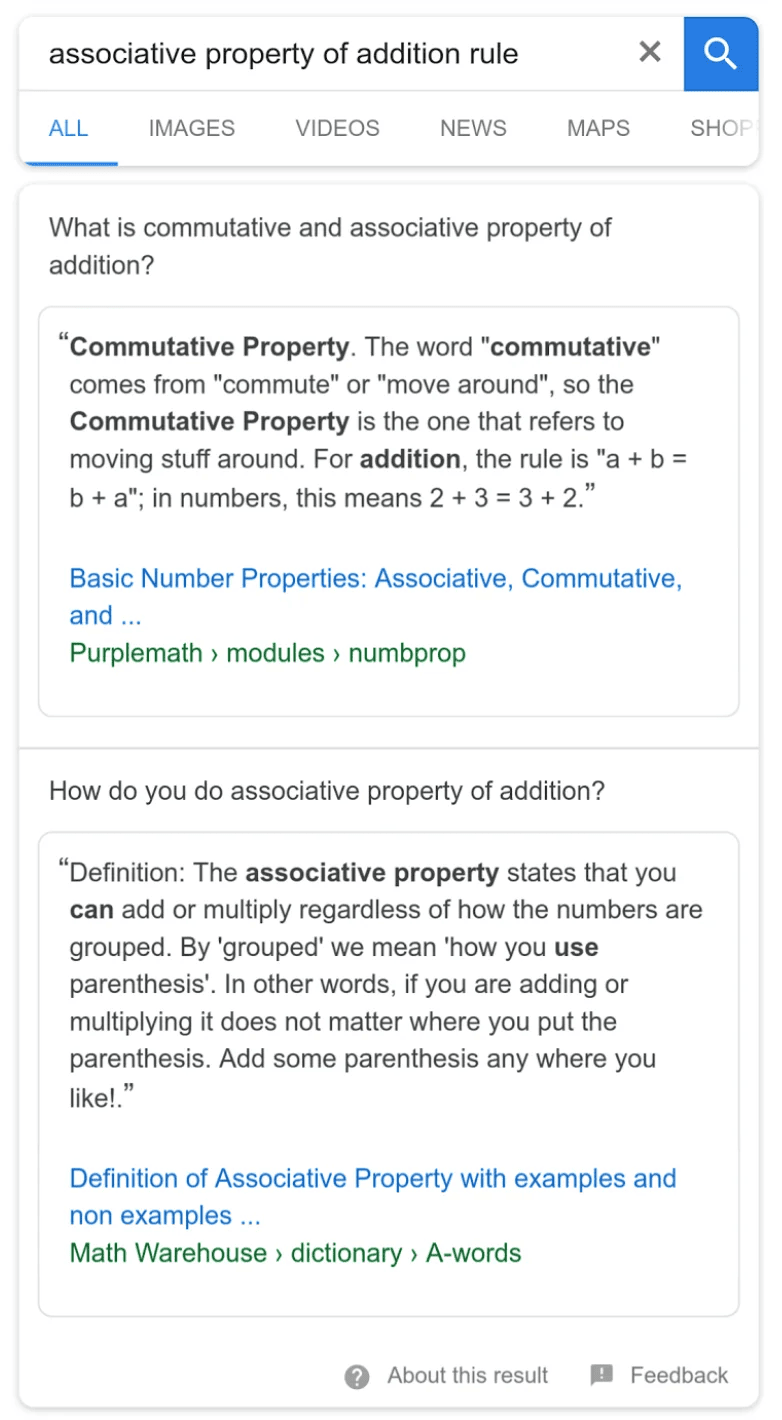This screenshot has width=782, height=1420.
Task: Switch to the VIDEOS search tab
Action: pyautogui.click(x=337, y=128)
